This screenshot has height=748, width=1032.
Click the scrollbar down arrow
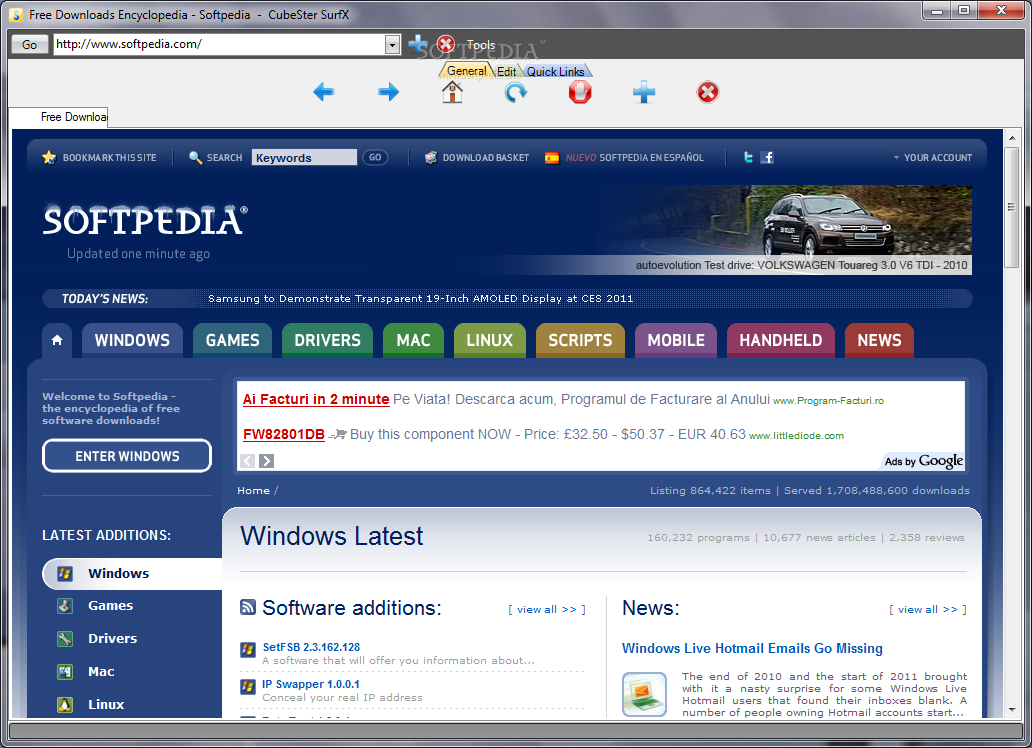[1012, 710]
